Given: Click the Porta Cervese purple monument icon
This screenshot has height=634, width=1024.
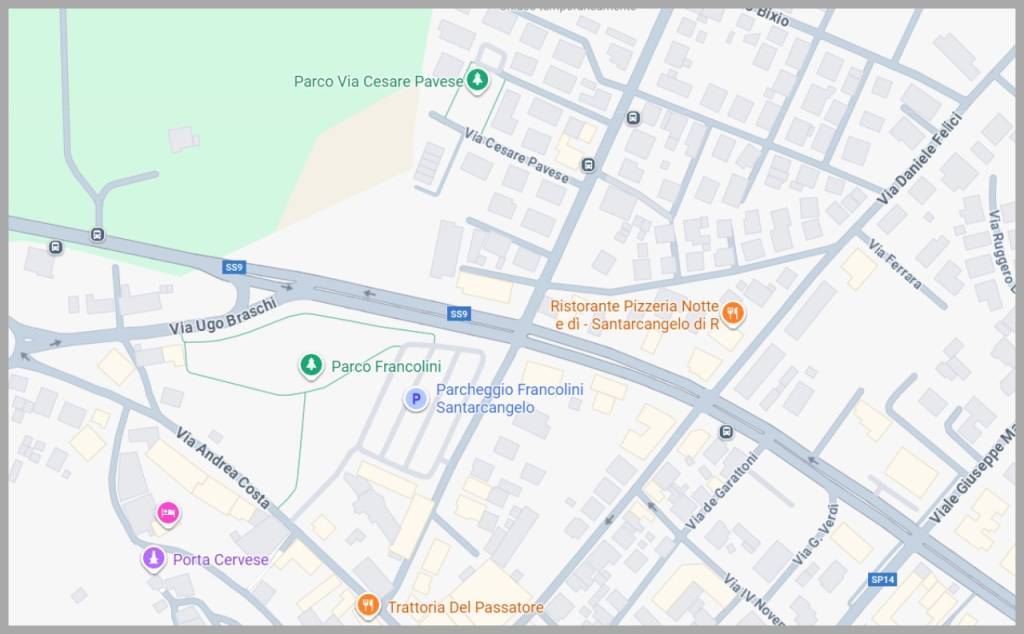Looking at the screenshot, I should point(153,559).
